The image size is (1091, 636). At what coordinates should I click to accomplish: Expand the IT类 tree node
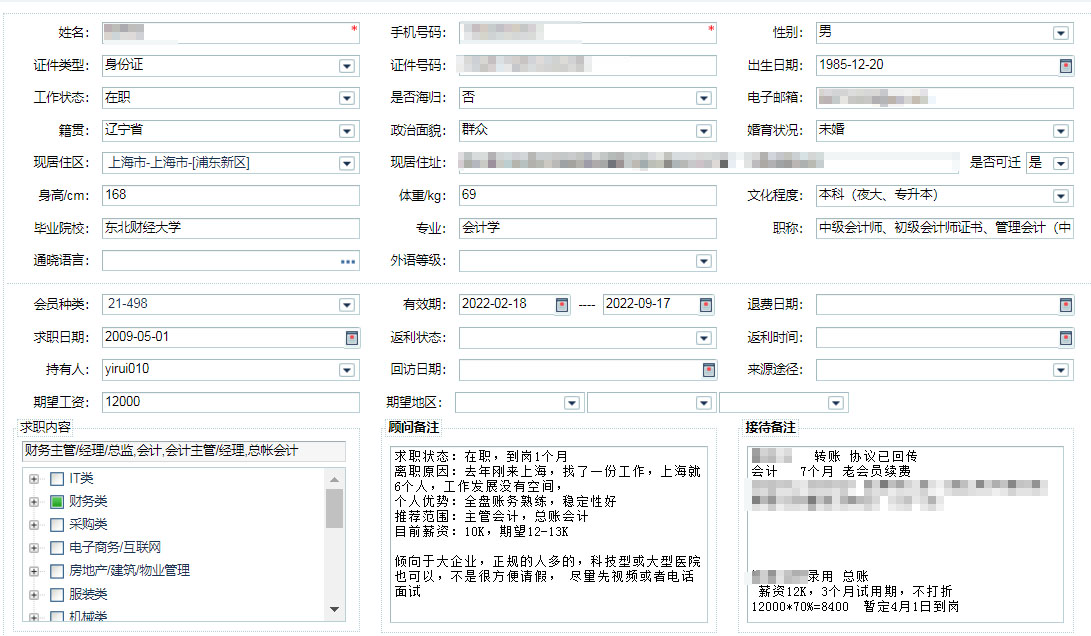point(33,479)
